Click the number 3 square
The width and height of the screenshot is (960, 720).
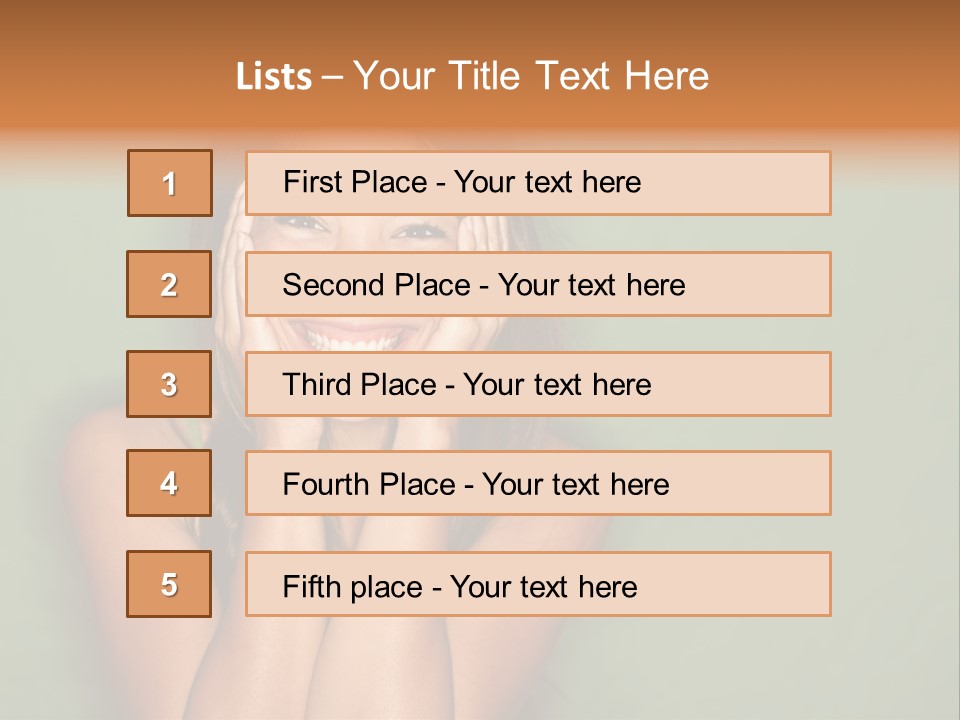coord(169,384)
